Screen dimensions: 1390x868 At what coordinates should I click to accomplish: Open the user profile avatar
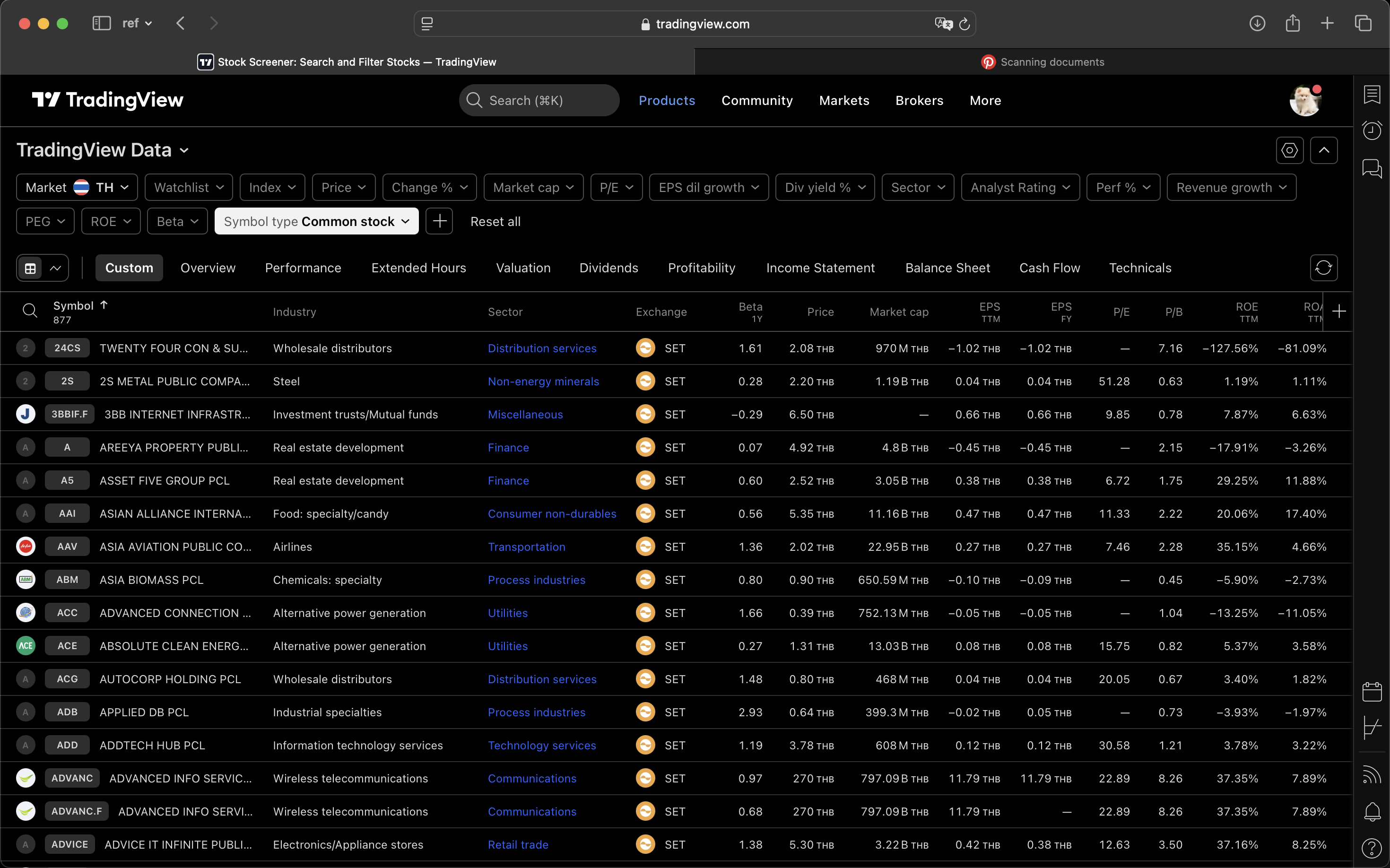tap(1305, 100)
